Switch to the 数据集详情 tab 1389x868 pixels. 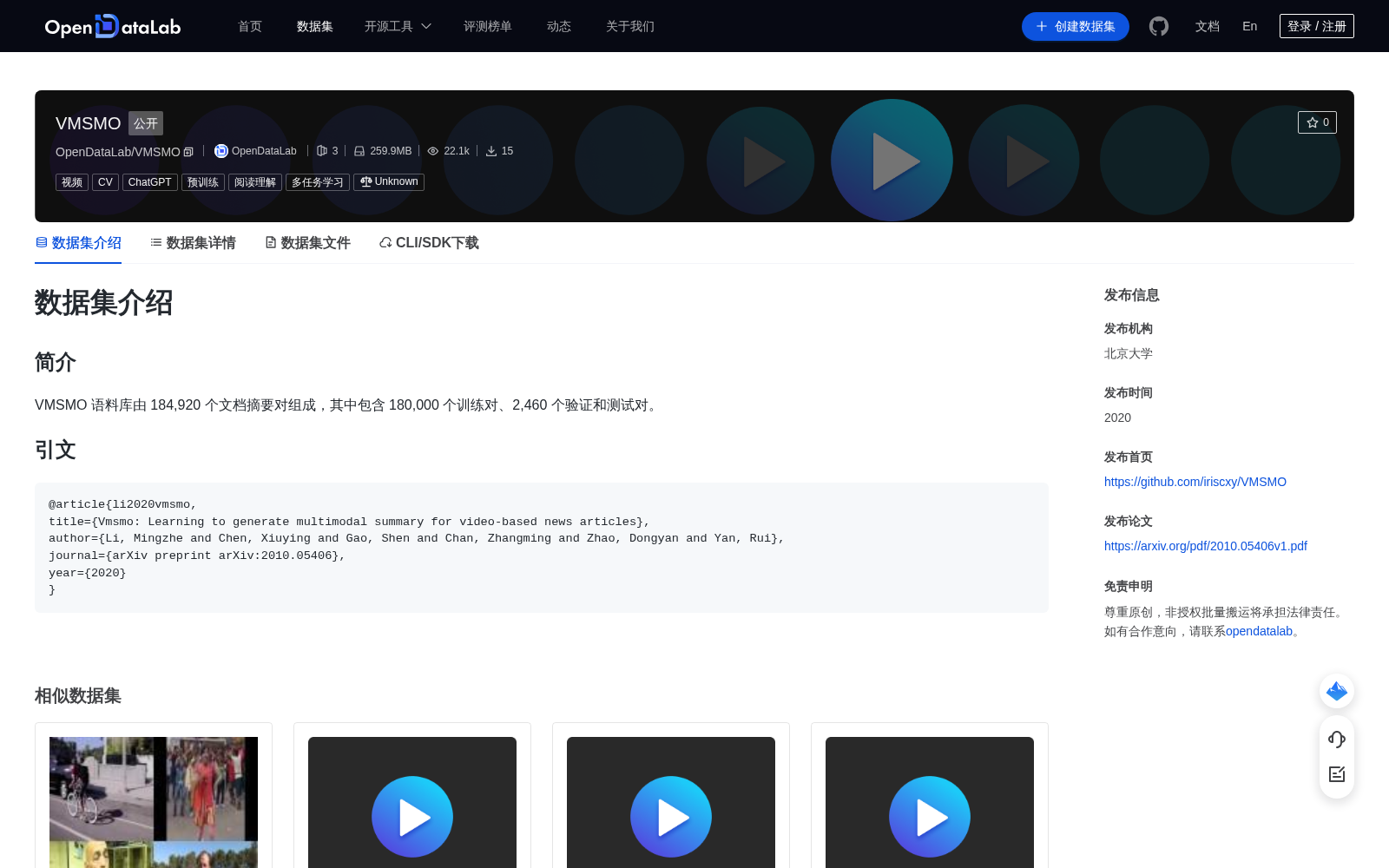[193, 243]
